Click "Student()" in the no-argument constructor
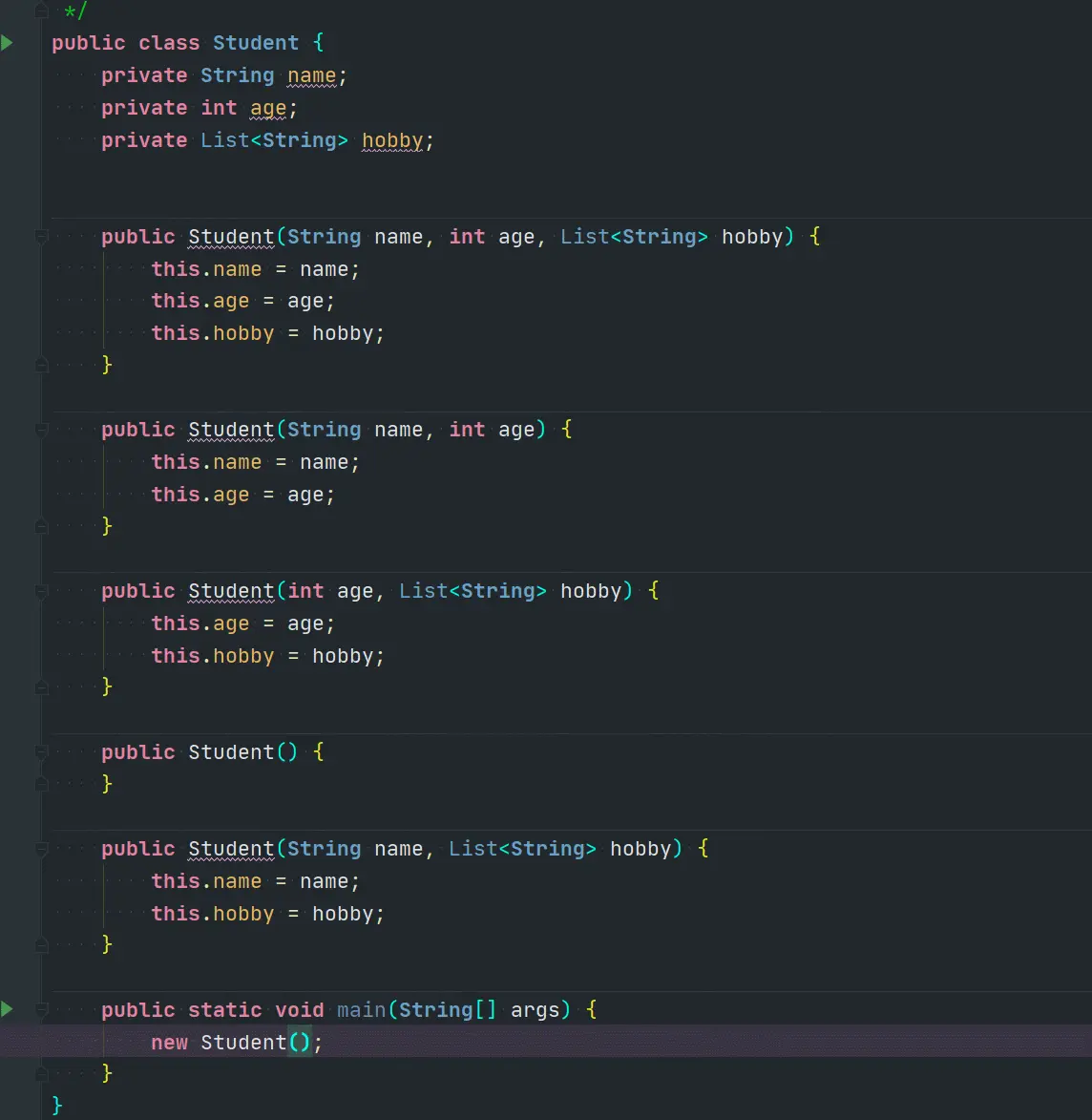 point(242,752)
